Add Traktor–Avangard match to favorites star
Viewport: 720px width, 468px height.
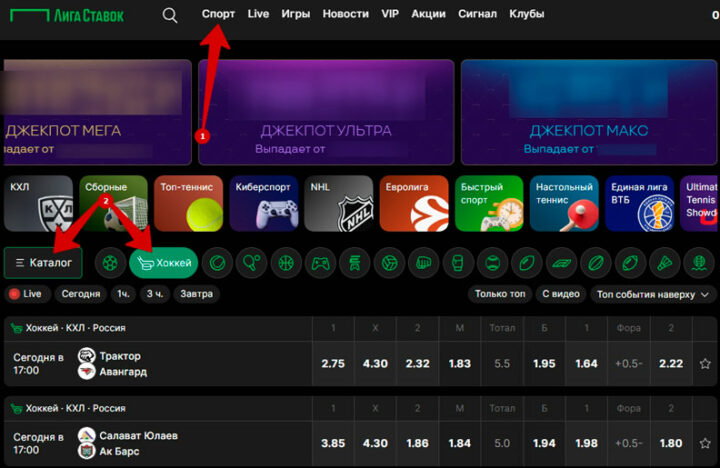[x=705, y=364]
